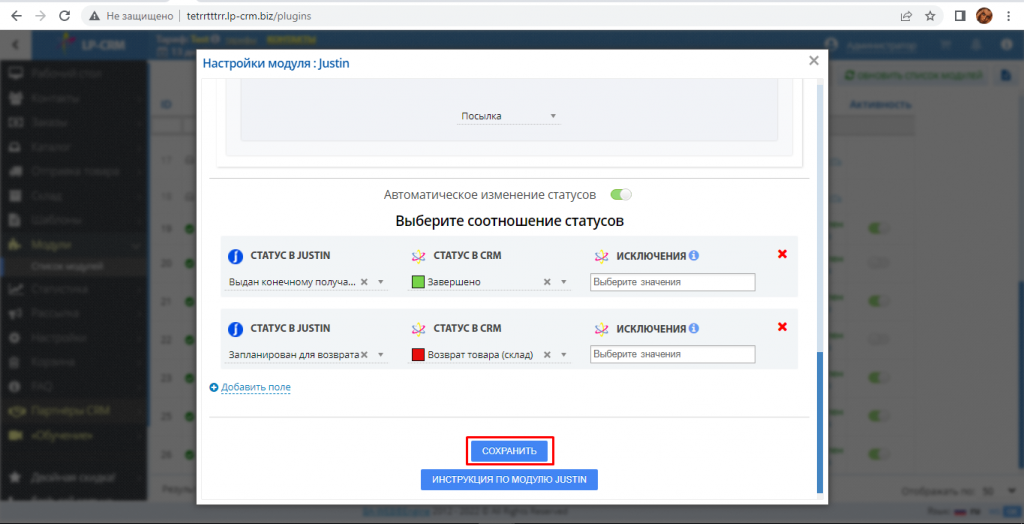Screen dimensions: 1024x524
Task: Click the Автоматическое изменение статусов label
Action: pyautogui.click(x=490, y=195)
